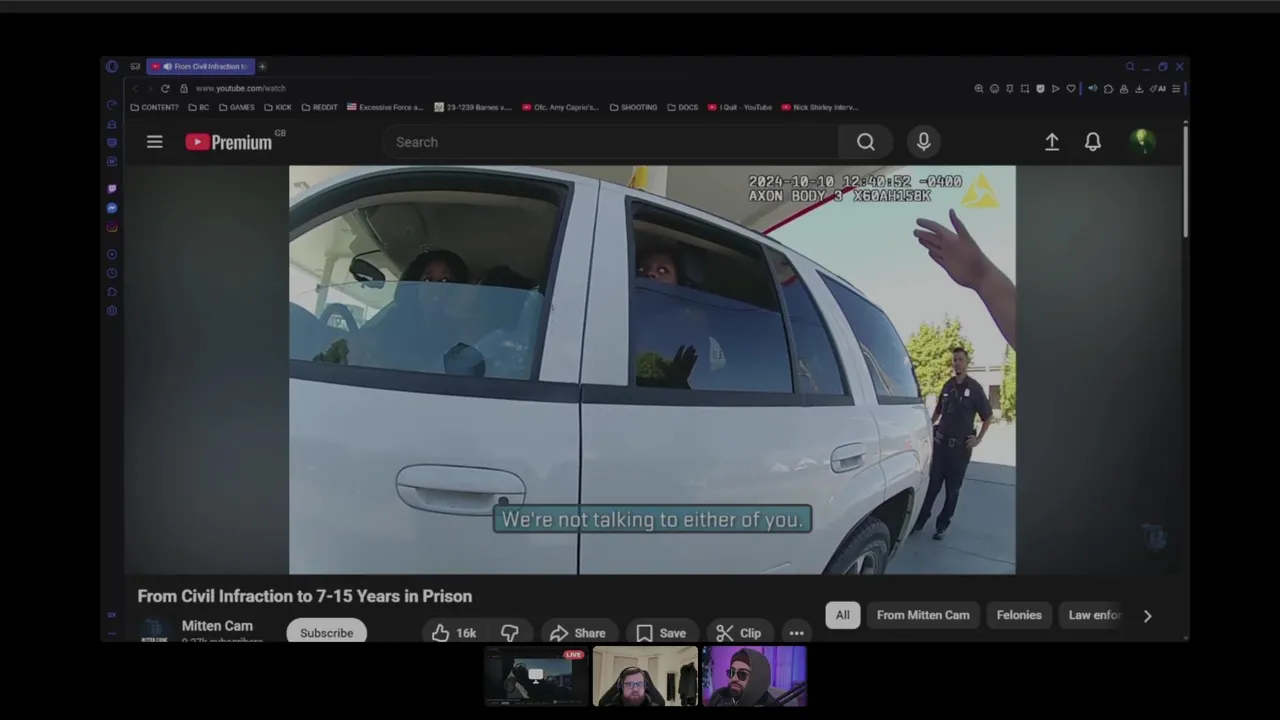The height and width of the screenshot is (720, 1280).
Task: Open Mitten Cam channel avatar
Action: click(x=153, y=631)
